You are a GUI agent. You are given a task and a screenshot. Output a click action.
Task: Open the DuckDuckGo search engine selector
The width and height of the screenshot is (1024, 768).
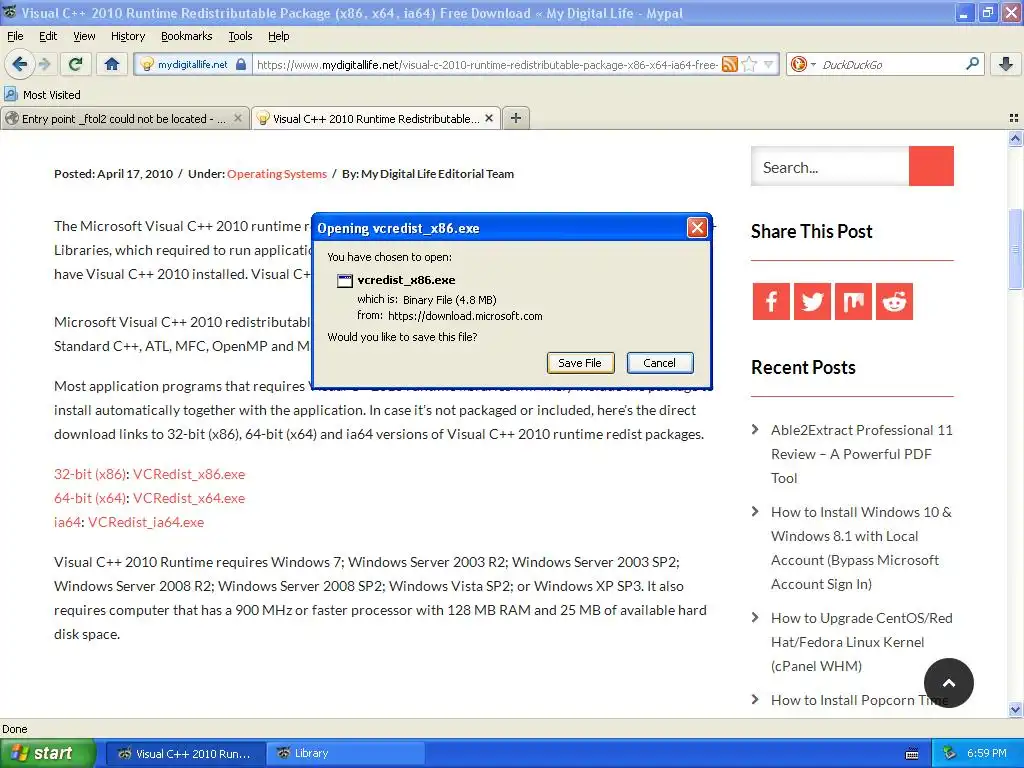[803, 64]
